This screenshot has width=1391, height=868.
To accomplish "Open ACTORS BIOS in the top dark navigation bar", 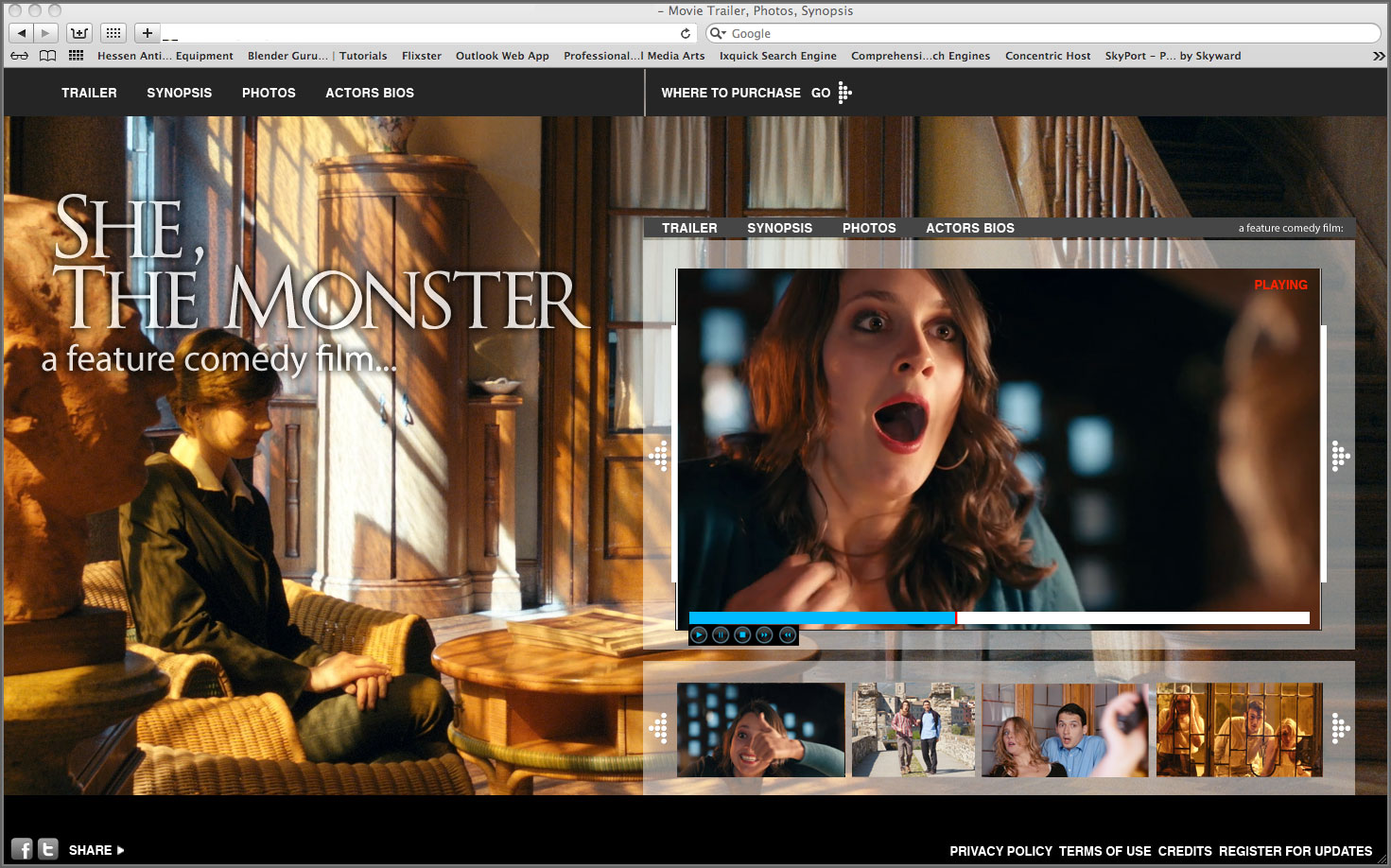I will pyautogui.click(x=370, y=93).
